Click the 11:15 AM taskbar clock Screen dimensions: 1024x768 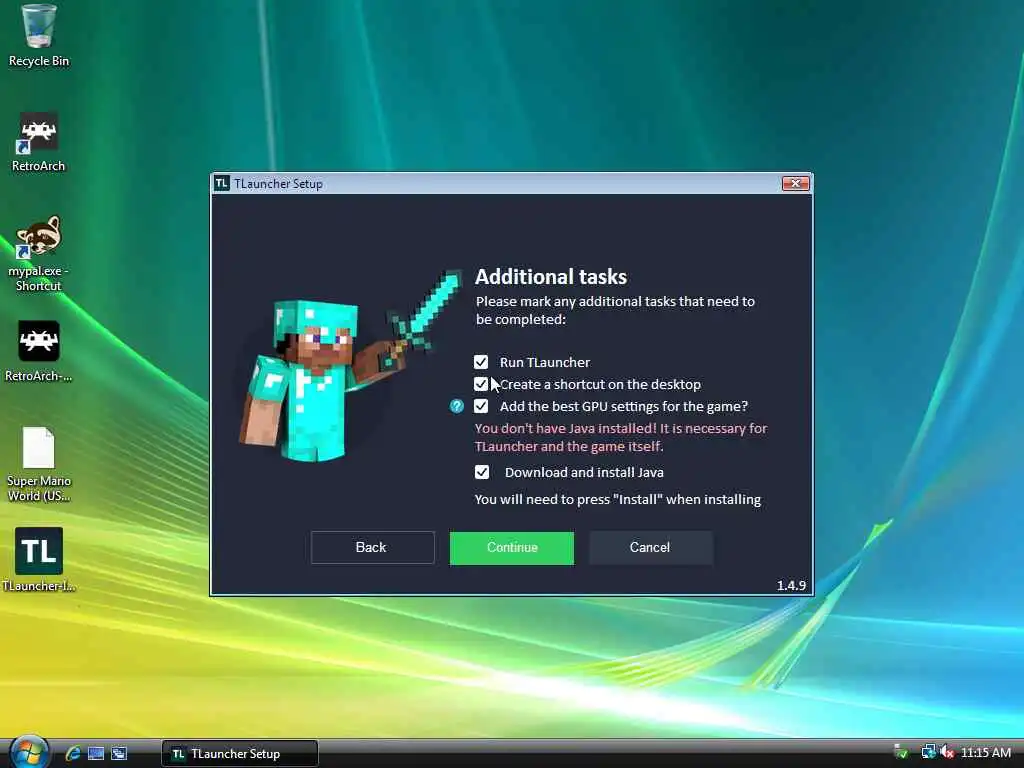985,753
